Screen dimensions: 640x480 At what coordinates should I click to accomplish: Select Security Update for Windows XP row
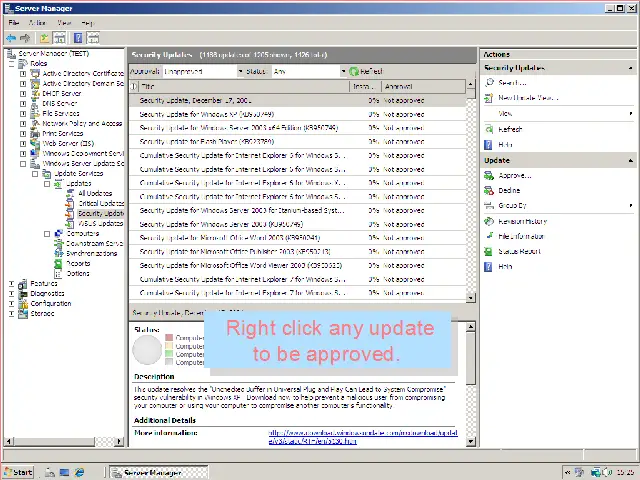pos(297,114)
